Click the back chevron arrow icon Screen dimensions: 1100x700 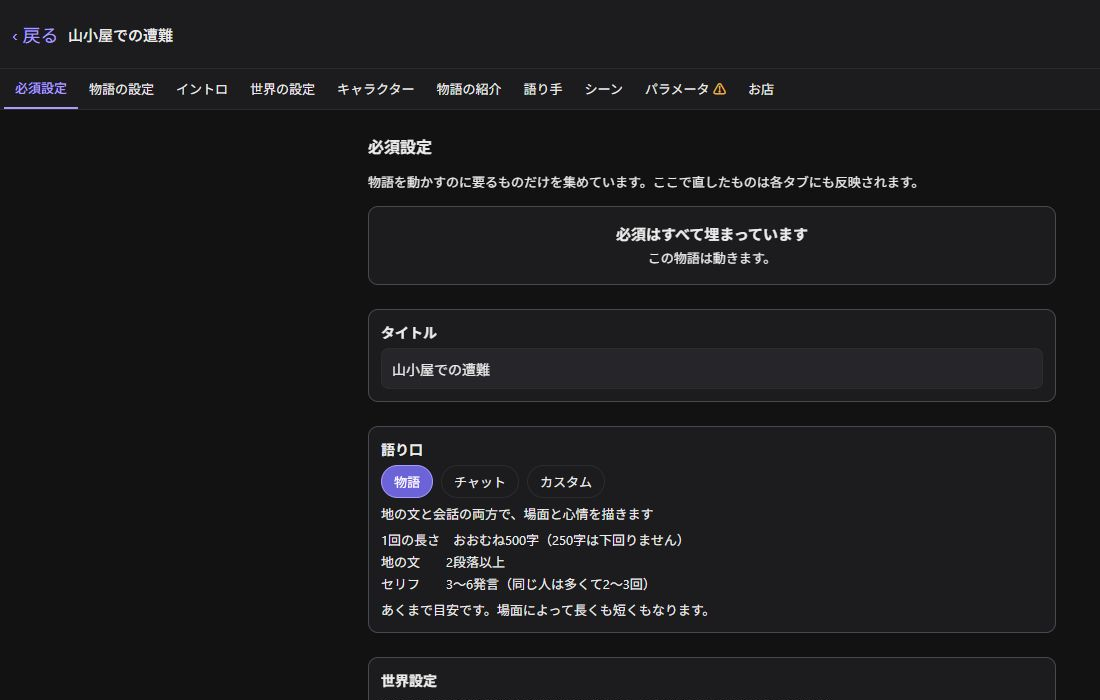point(15,36)
